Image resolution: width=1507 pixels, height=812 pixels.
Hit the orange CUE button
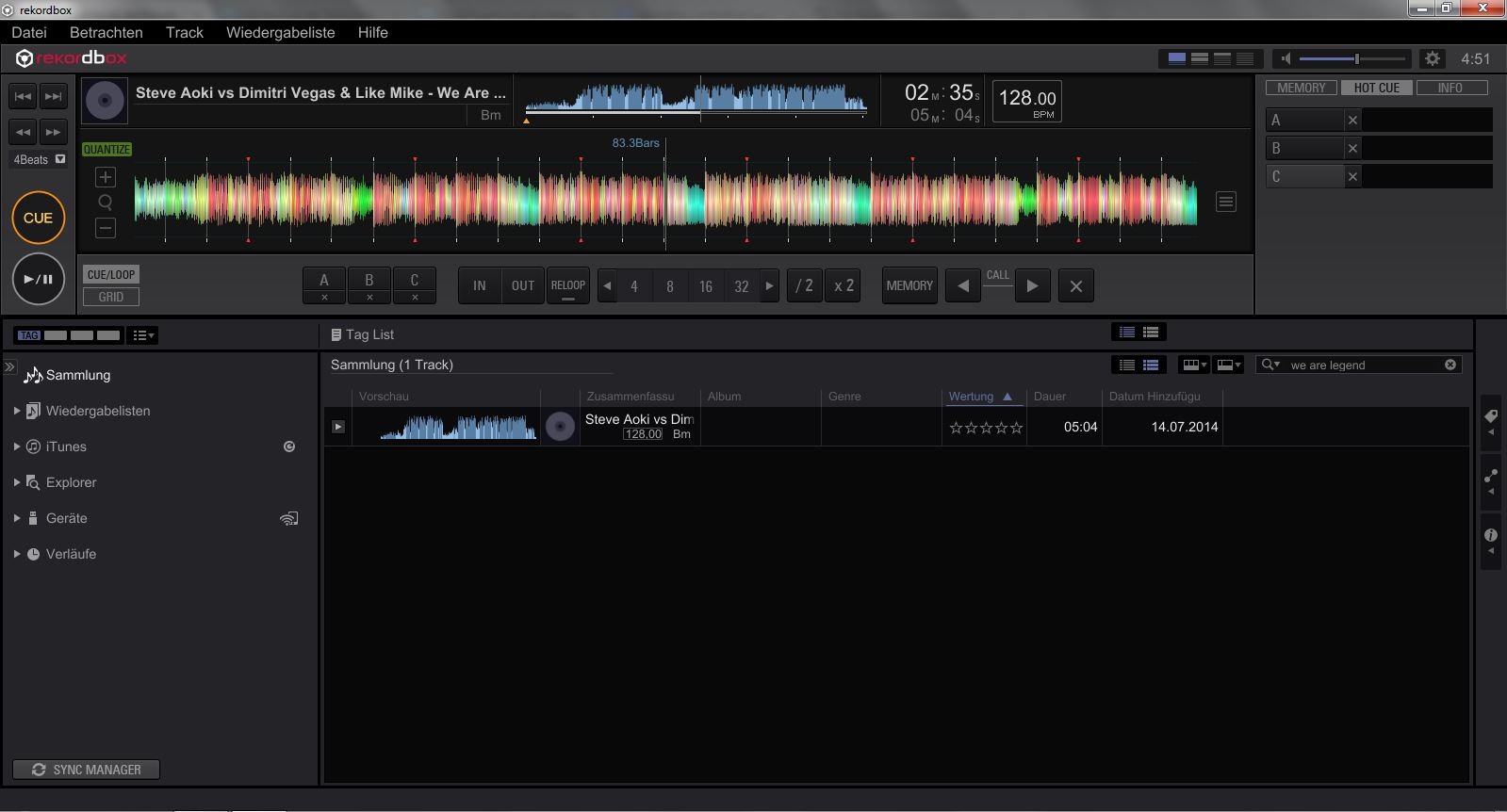(38, 218)
